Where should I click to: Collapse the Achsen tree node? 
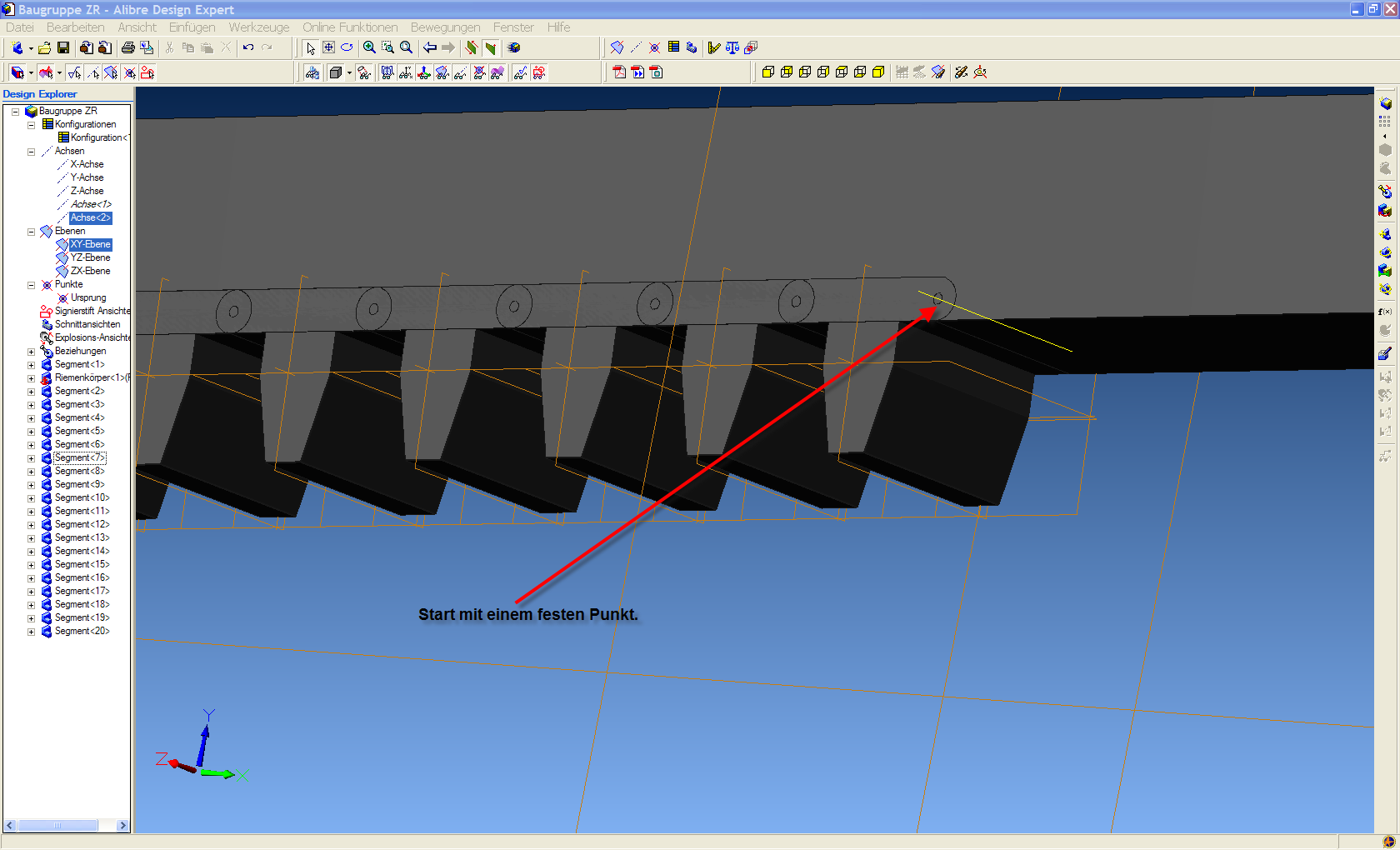click(x=32, y=152)
